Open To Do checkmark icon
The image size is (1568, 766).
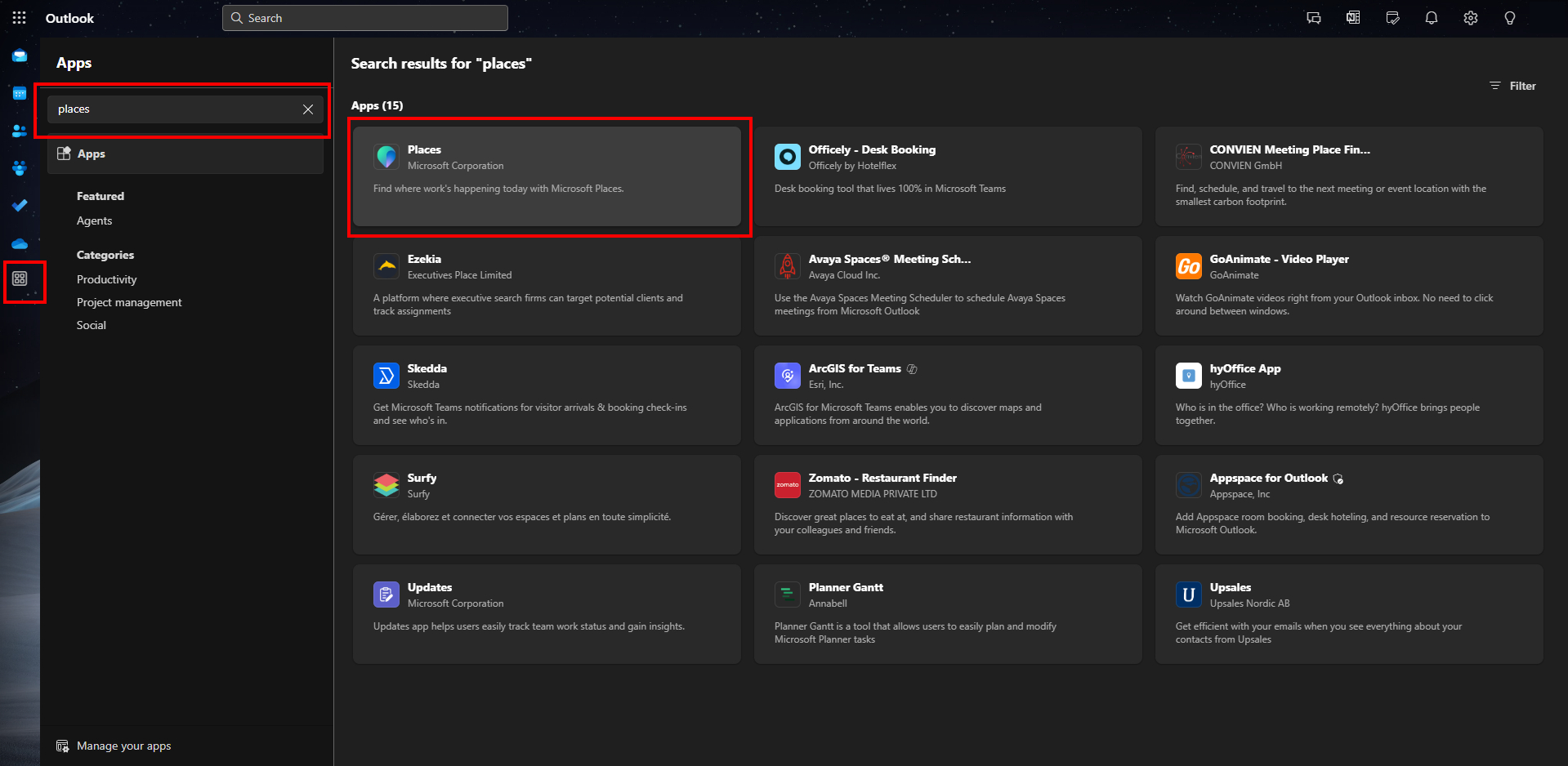(x=20, y=205)
